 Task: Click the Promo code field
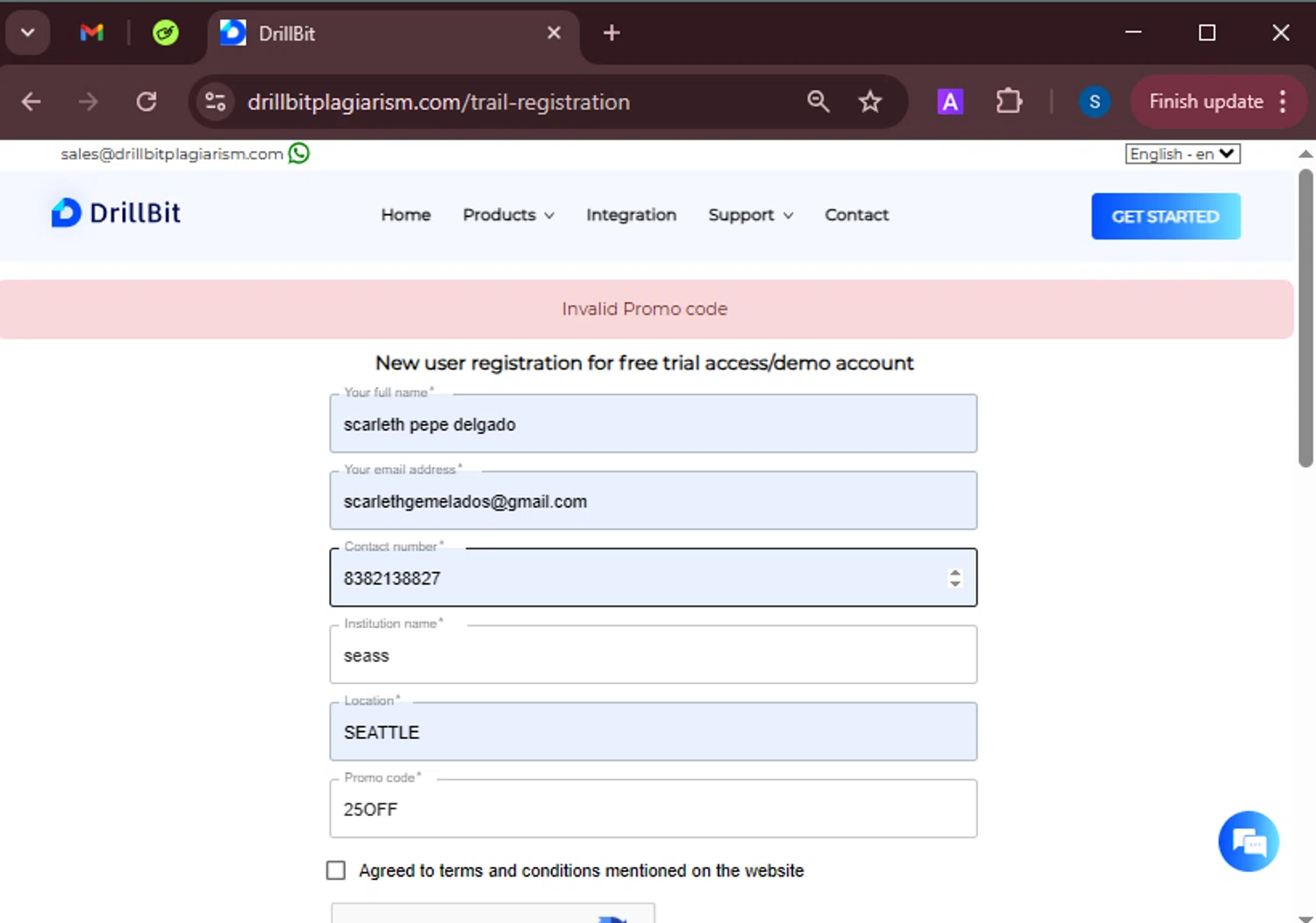click(653, 809)
